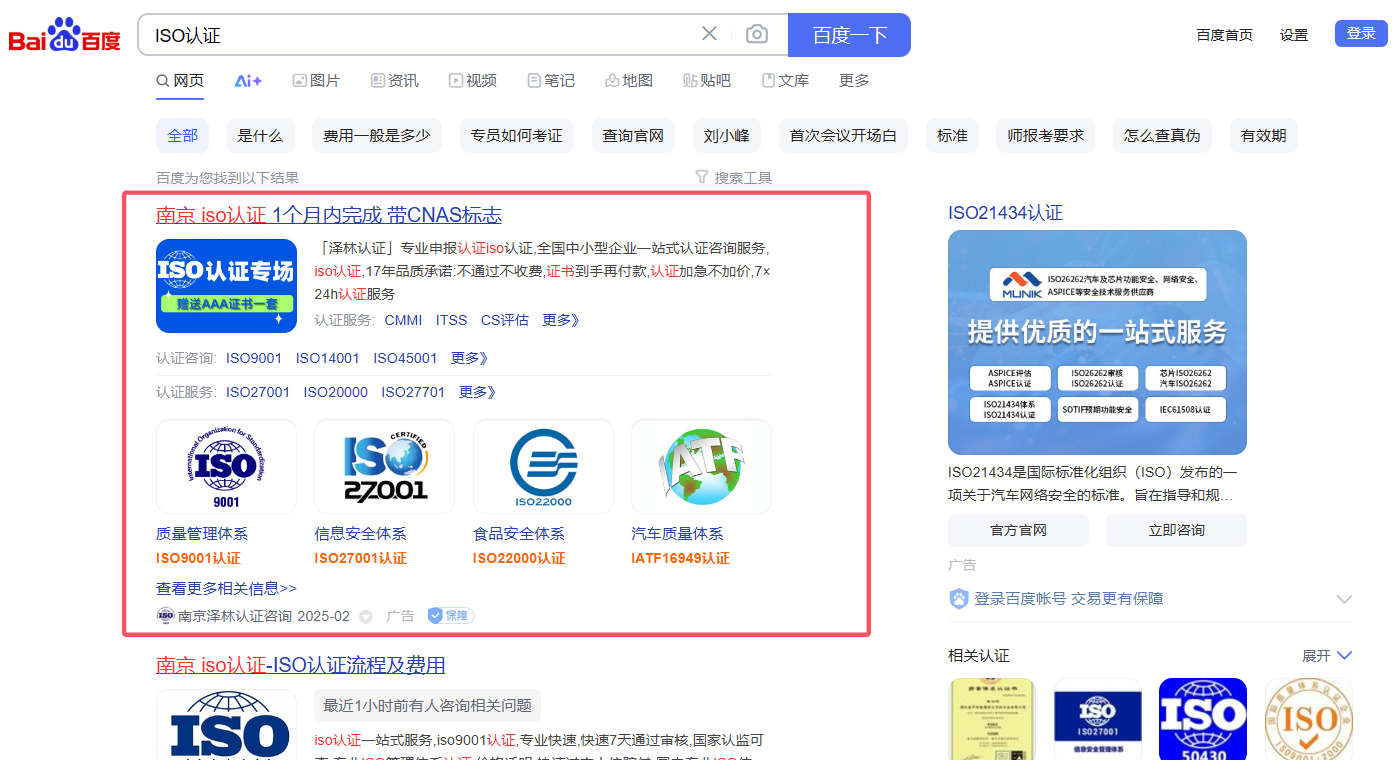Click the 保障 shield badge icon
This screenshot has height=760, width=1399.
click(x=451, y=616)
